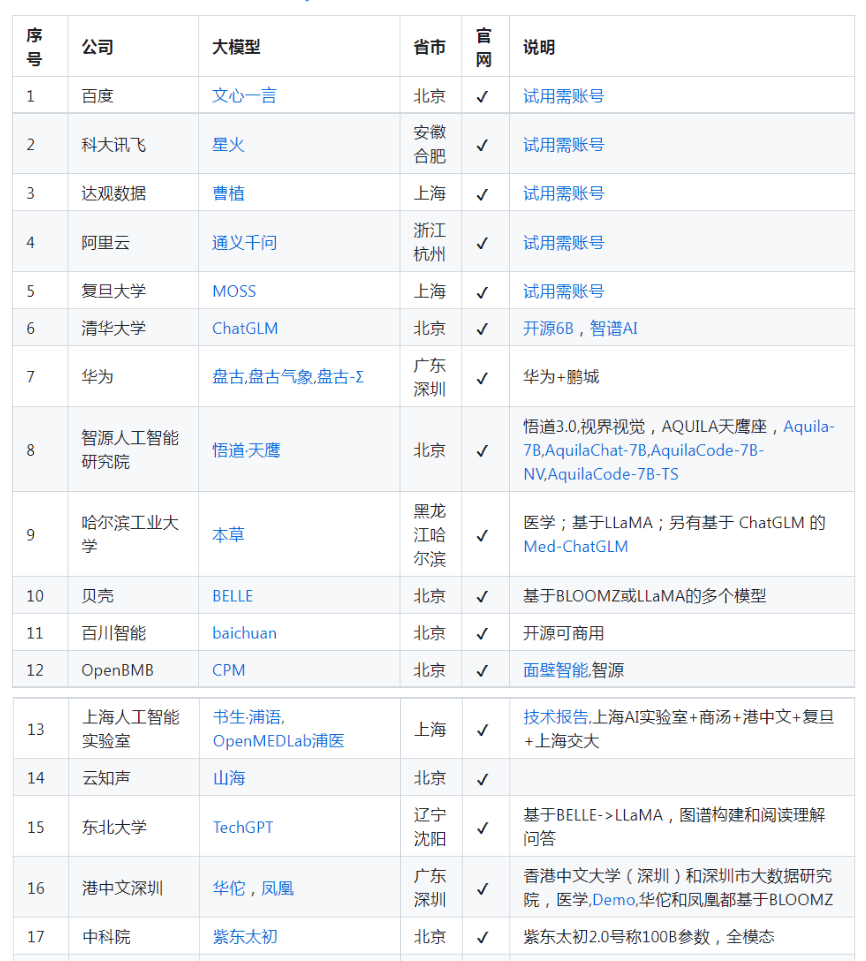The height and width of the screenshot is (961, 866).
Task: Open the OpenMEDLab浦医 link
Action: [278, 741]
